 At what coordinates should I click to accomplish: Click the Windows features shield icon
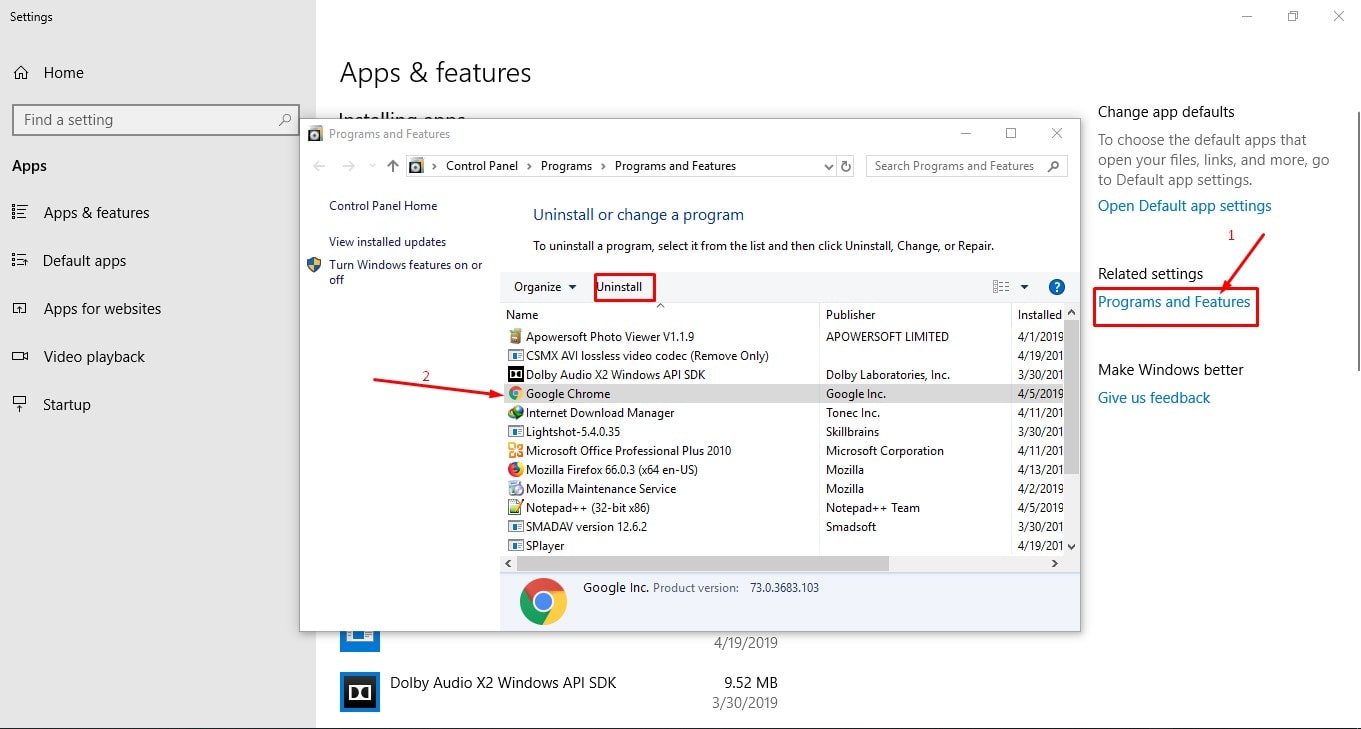313,265
